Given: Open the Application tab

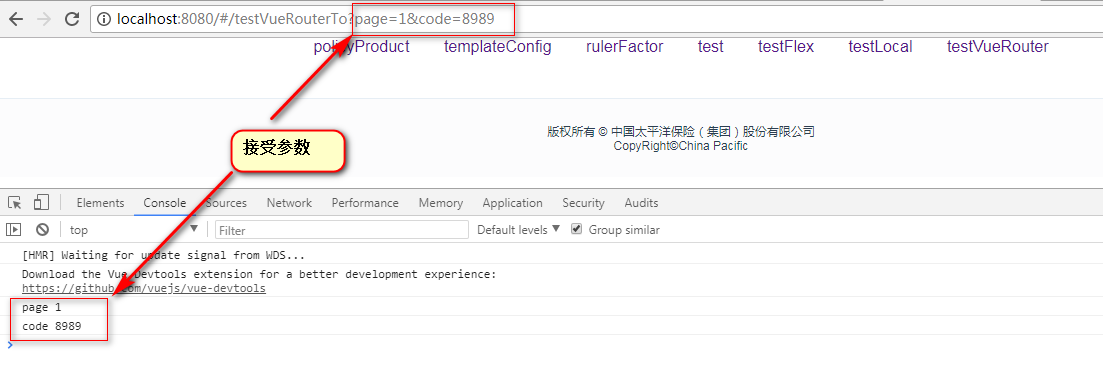Looking at the screenshot, I should tap(513, 203).
